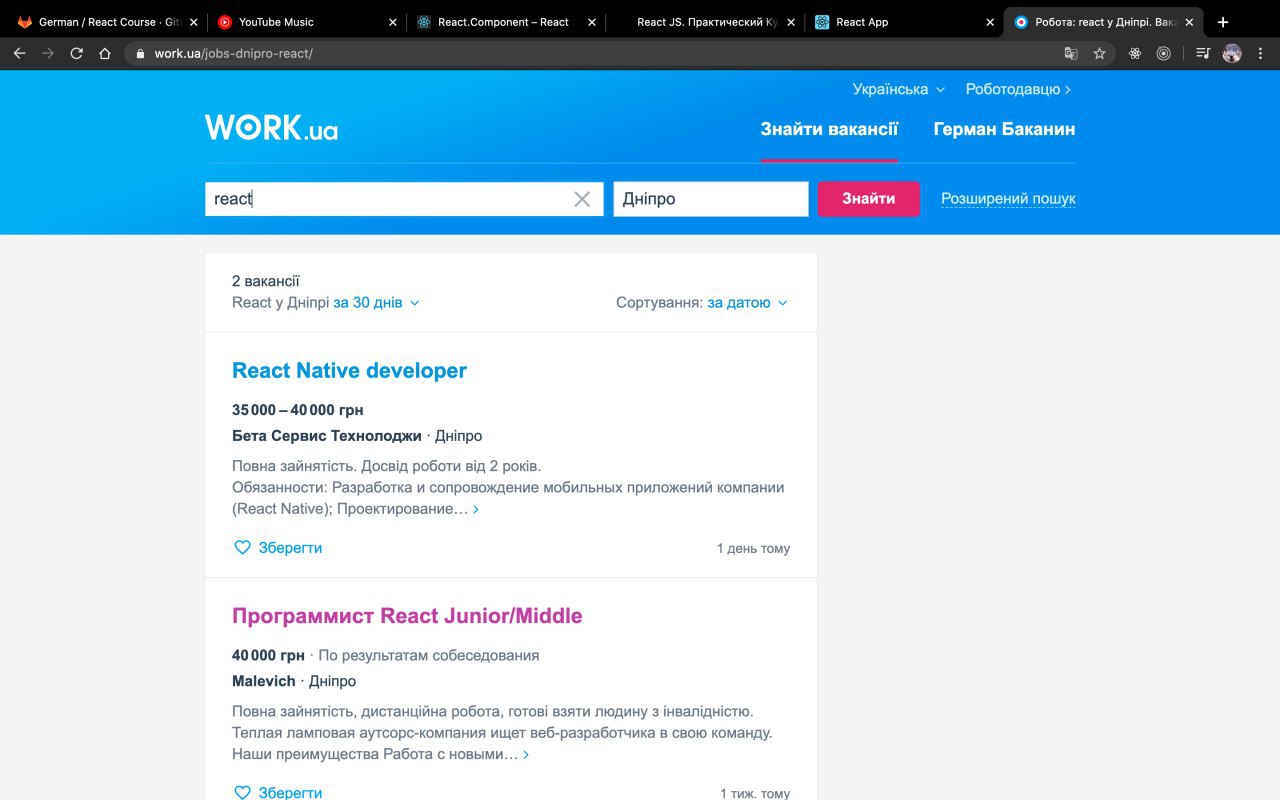Open the React Developer Tools extension
The image size is (1280, 800).
(x=1135, y=53)
